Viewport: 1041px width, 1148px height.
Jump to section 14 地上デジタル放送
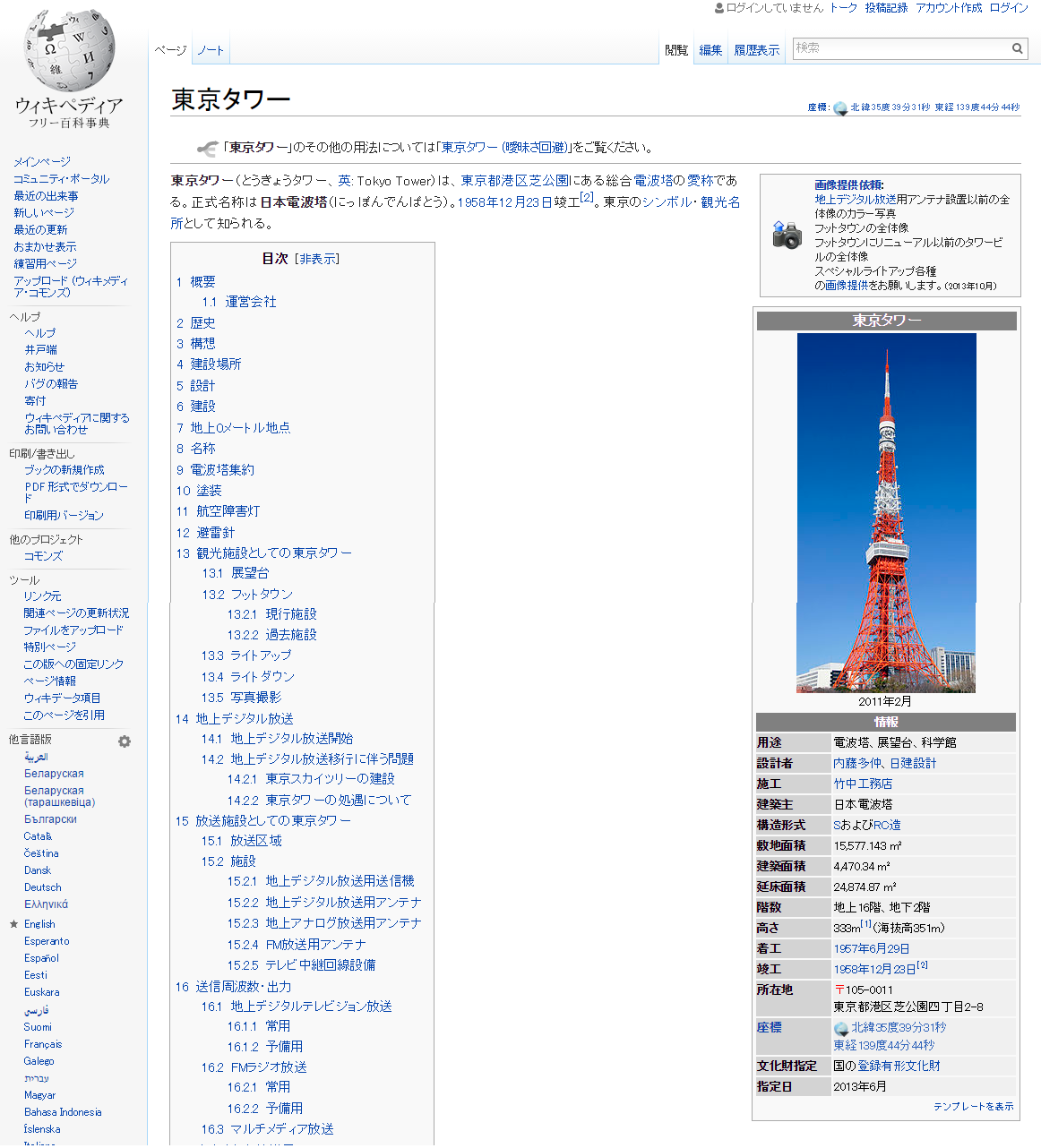click(x=235, y=719)
